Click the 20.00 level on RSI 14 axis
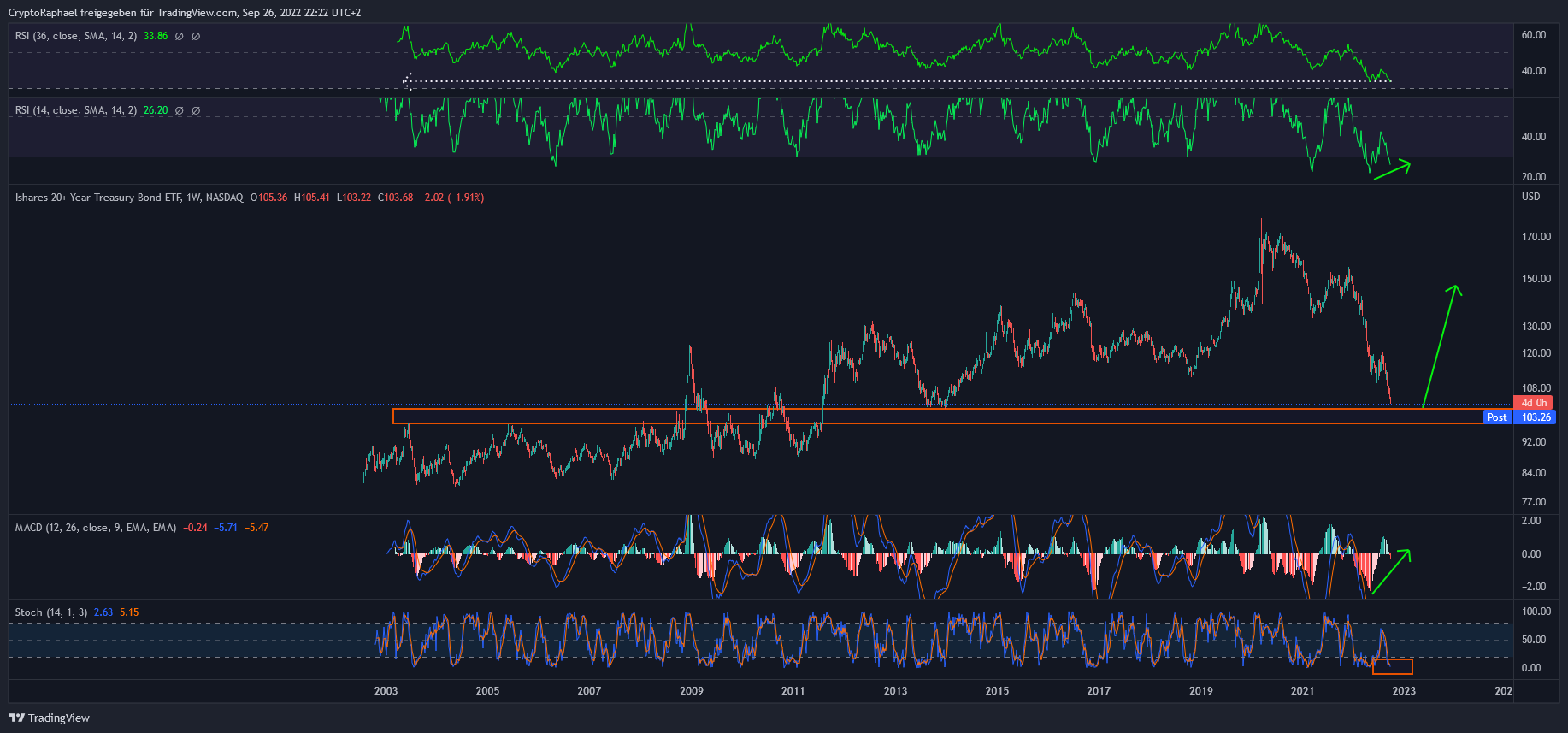Viewport: 1568px width, 733px height. pyautogui.click(x=1534, y=177)
